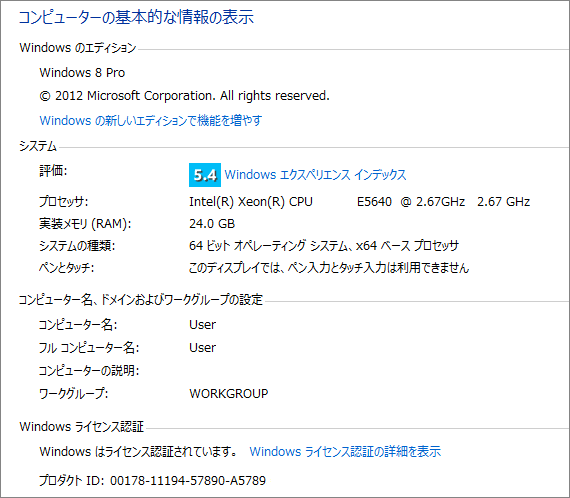This screenshot has width=570, height=498.
Task: Select the フル コンピューター名 value User
Action: [202, 348]
